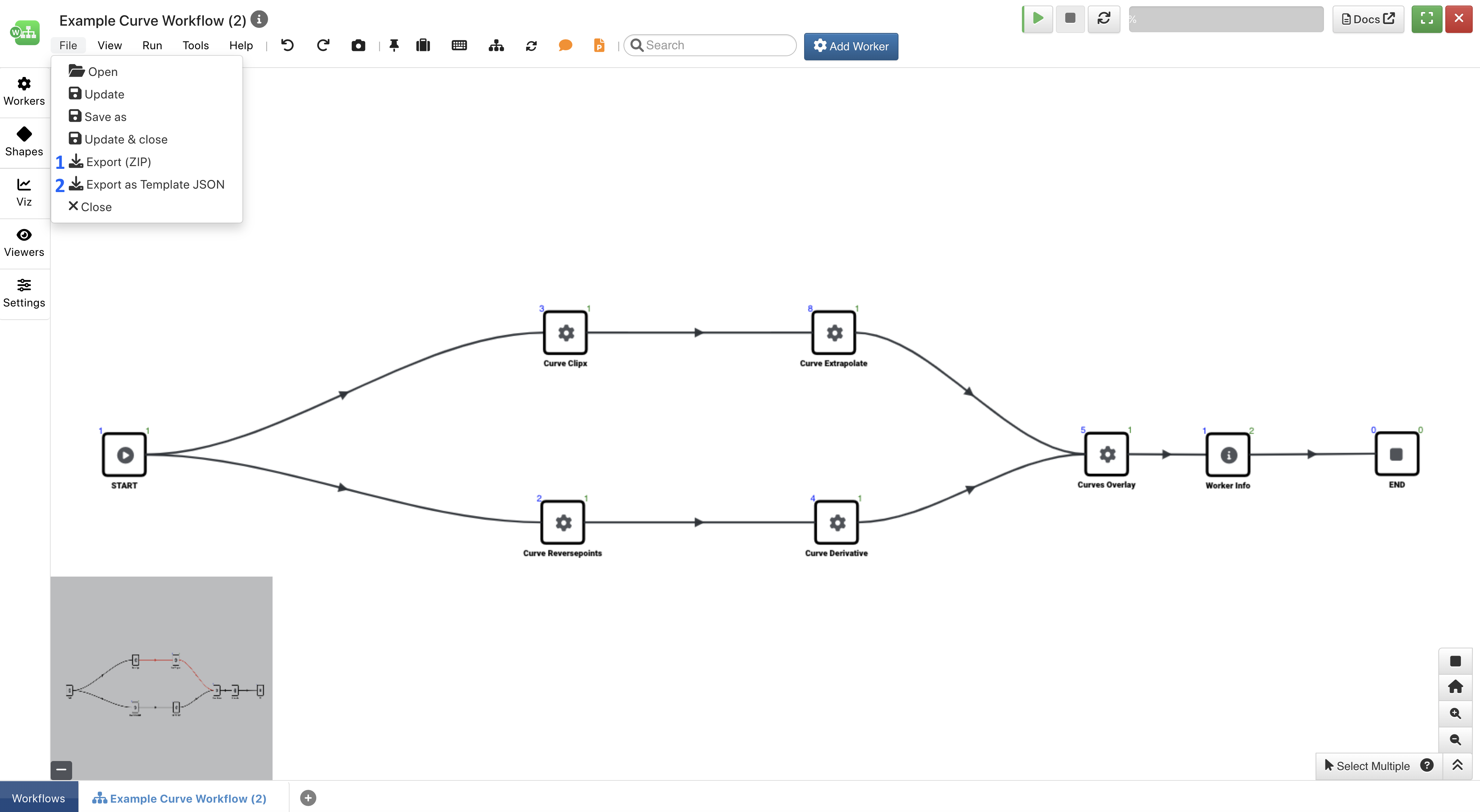Click the undo arrow icon
This screenshot has width=1480, height=812.
[287, 45]
